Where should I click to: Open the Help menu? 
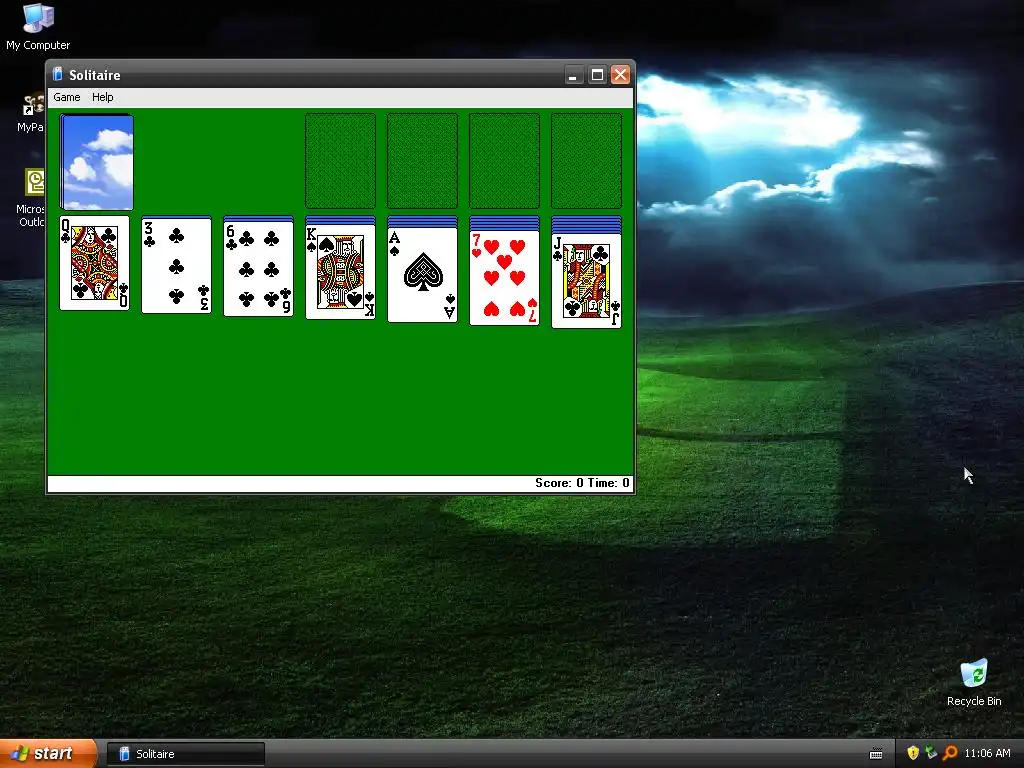(103, 97)
